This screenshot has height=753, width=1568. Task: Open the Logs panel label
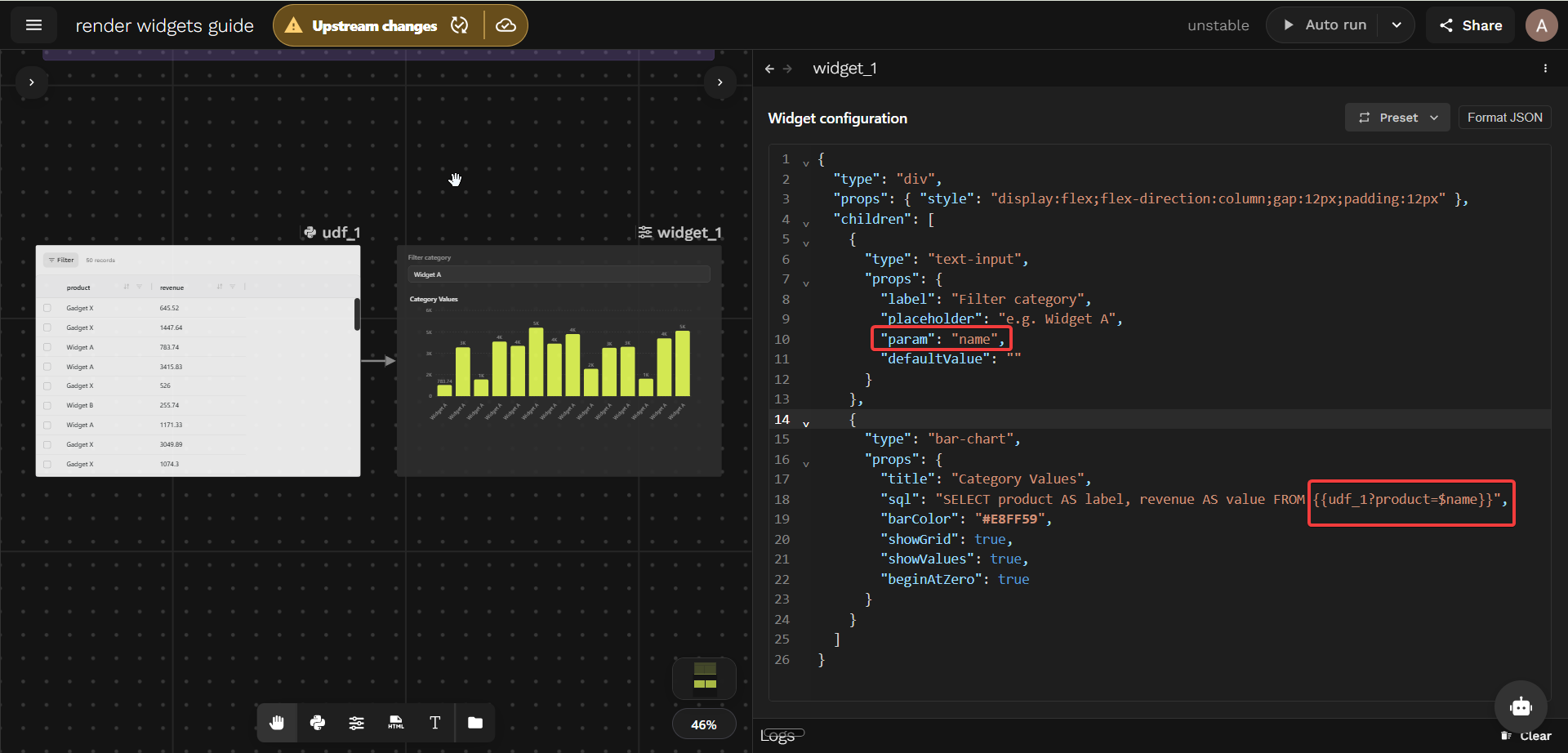(x=777, y=736)
